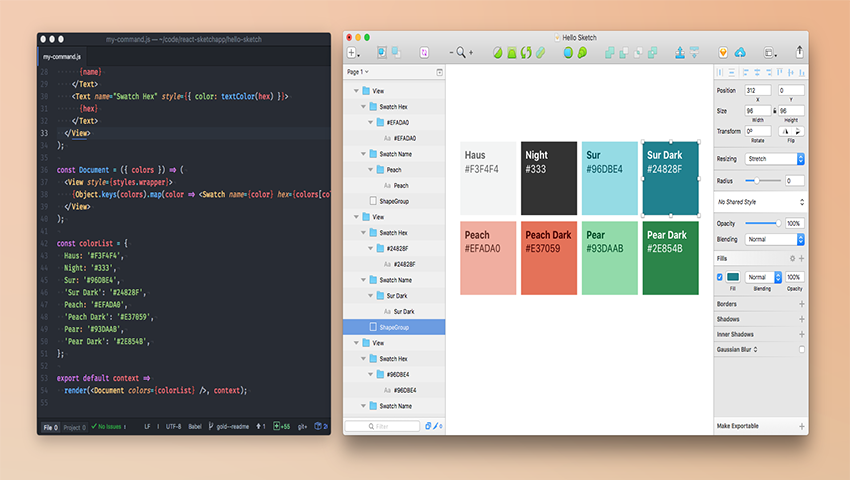The image size is (850, 480).
Task: Click the gold--readme git branch in status bar
Action: (x=232, y=427)
